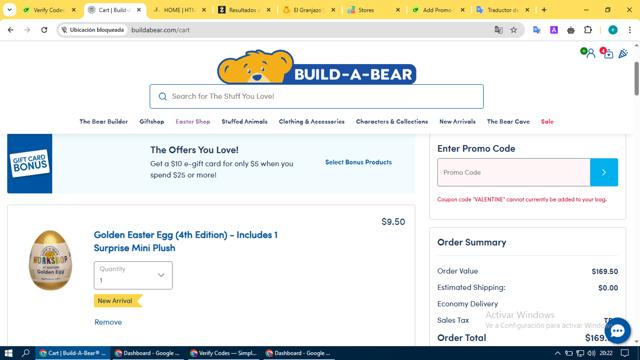The height and width of the screenshot is (360, 640).
Task: Open Golden Easter Egg product link
Action: 186,241
